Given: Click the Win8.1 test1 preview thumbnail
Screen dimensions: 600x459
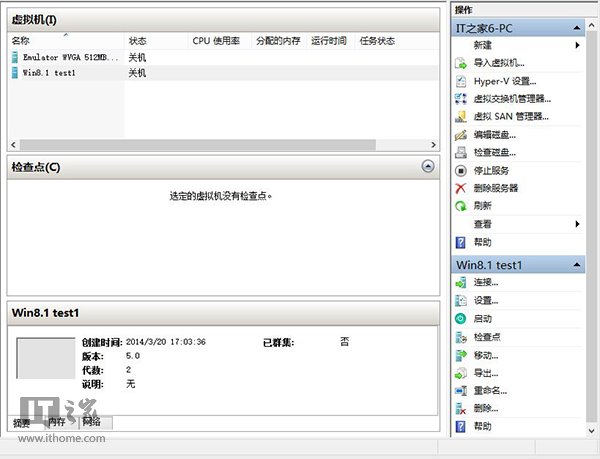Looking at the screenshot, I should [46, 358].
